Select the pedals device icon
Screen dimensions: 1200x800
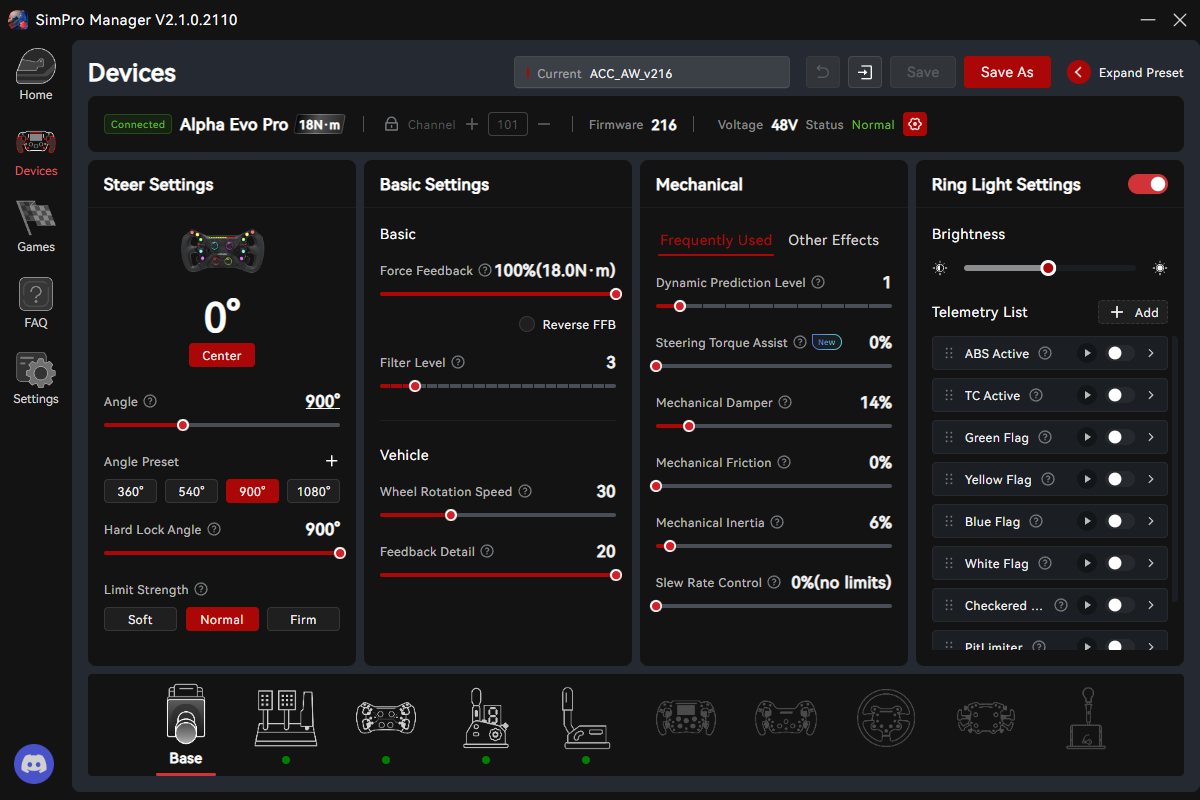286,718
